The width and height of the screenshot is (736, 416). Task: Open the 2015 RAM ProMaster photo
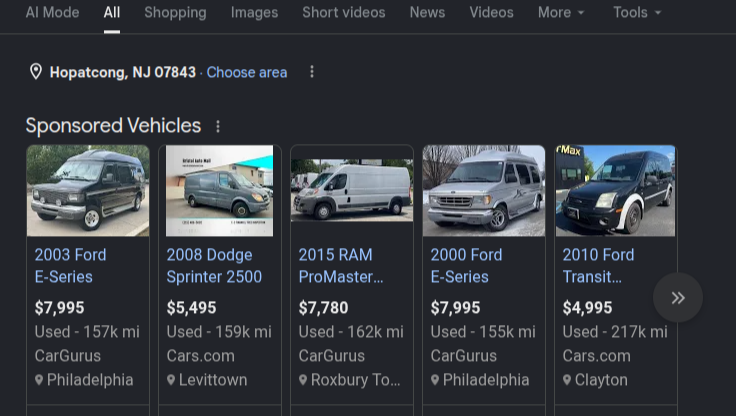pyautogui.click(x=352, y=190)
